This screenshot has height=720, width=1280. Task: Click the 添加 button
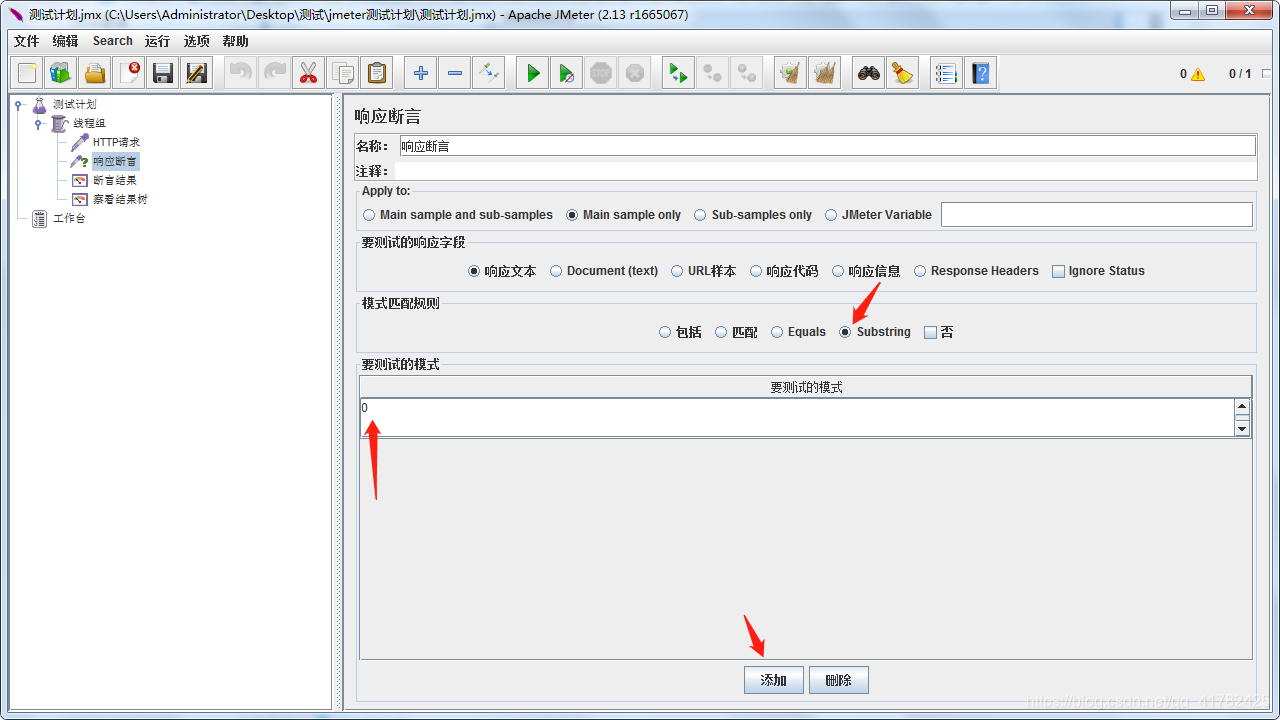click(x=774, y=680)
